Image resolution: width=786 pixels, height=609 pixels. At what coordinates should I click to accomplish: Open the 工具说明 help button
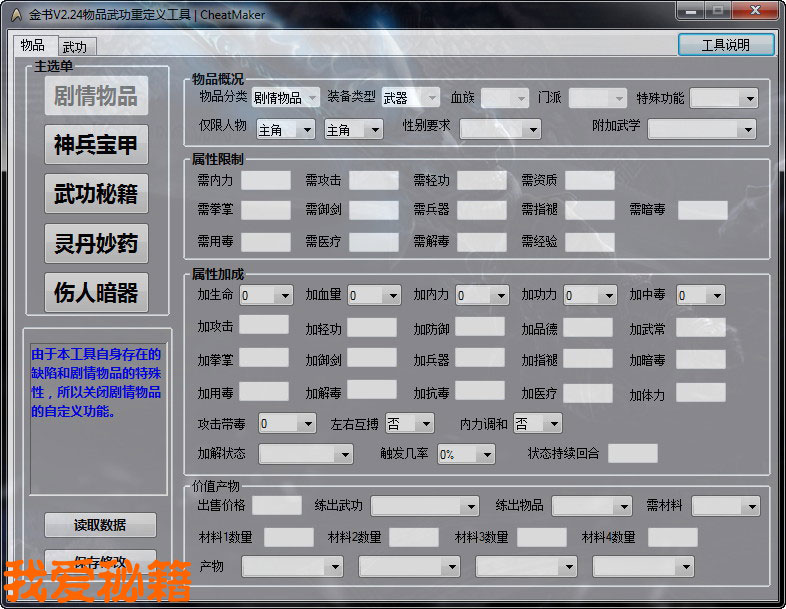(x=725, y=45)
